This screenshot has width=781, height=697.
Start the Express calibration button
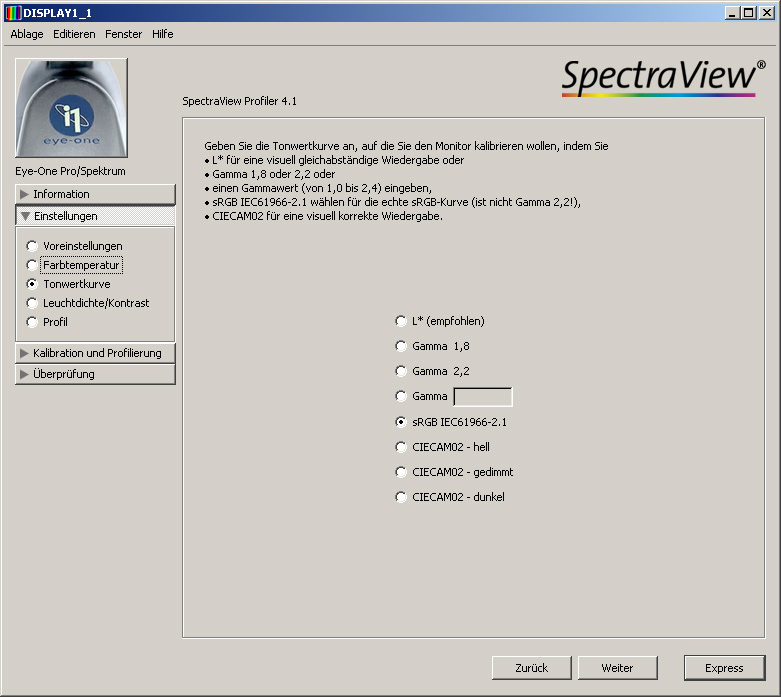(x=724, y=668)
